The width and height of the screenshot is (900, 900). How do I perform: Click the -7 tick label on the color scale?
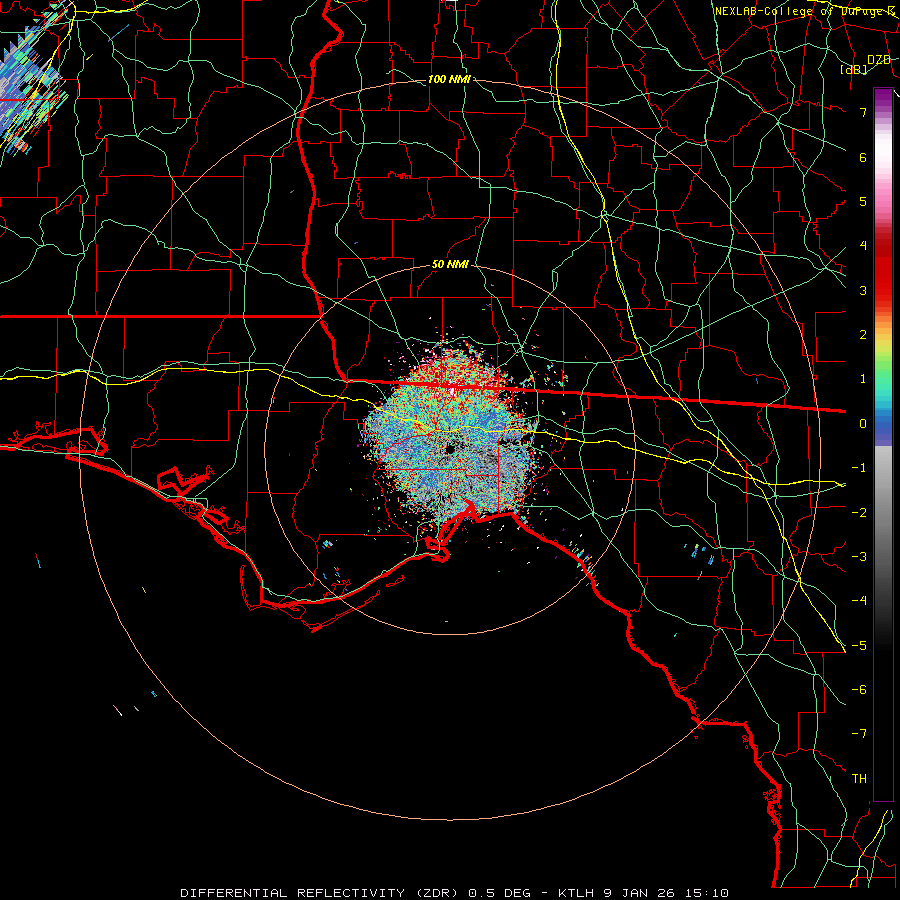pos(859,734)
